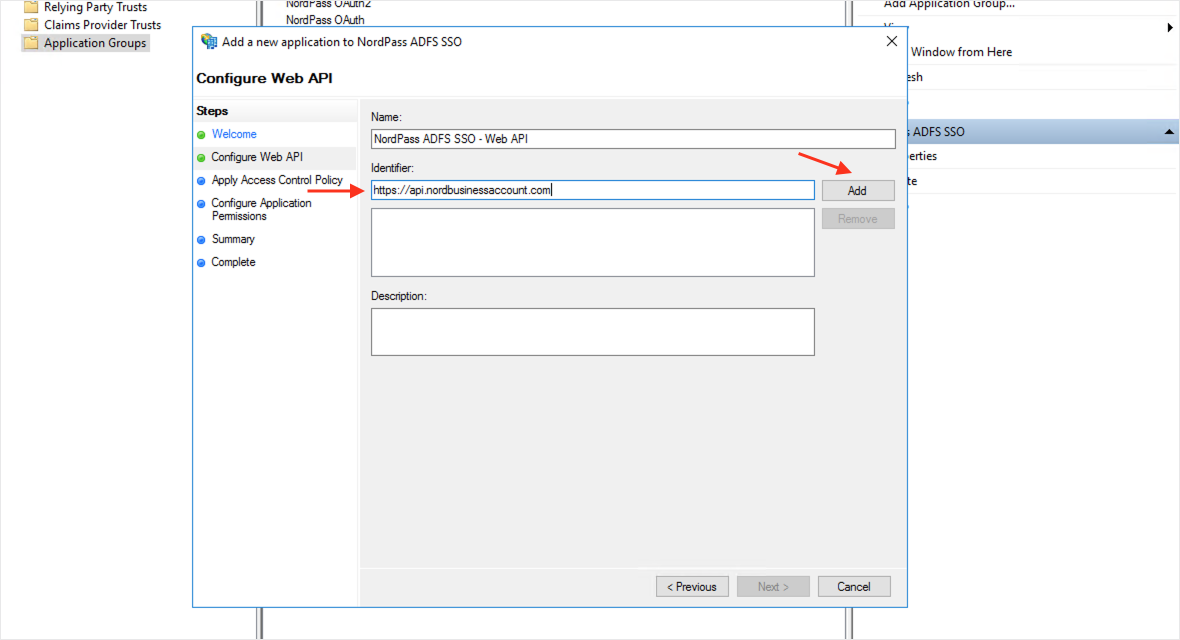Click blue bullet beside Apply Access Control Policy
Image resolution: width=1180 pixels, height=640 pixels.
[201, 181]
